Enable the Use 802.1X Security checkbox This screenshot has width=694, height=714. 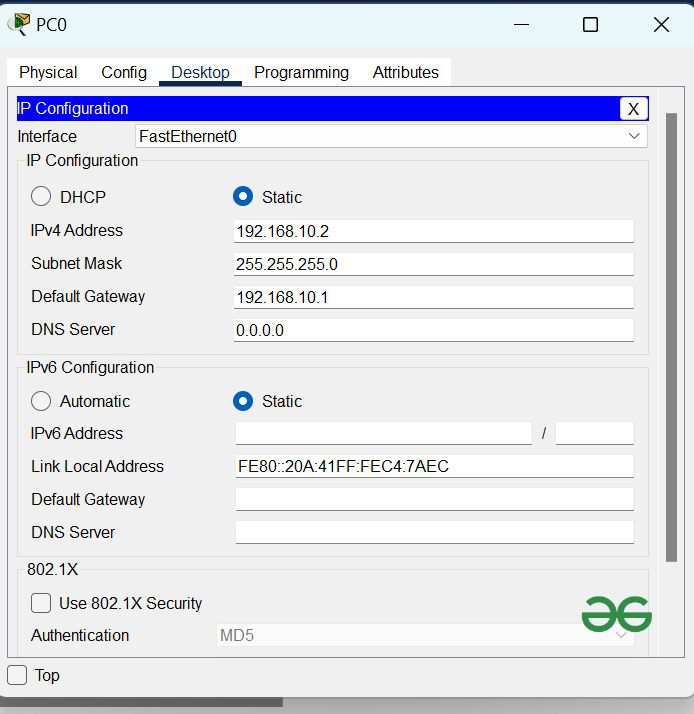point(41,603)
